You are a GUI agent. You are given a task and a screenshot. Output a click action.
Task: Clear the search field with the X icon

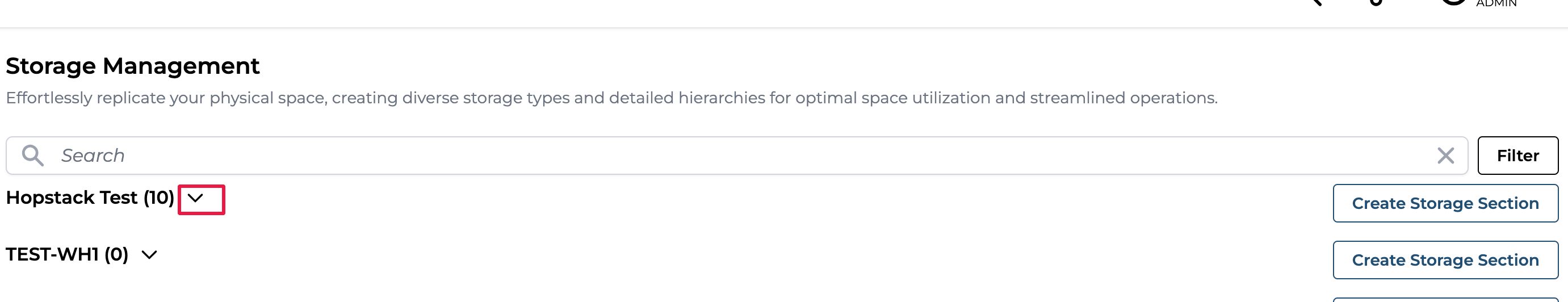pyautogui.click(x=1445, y=156)
